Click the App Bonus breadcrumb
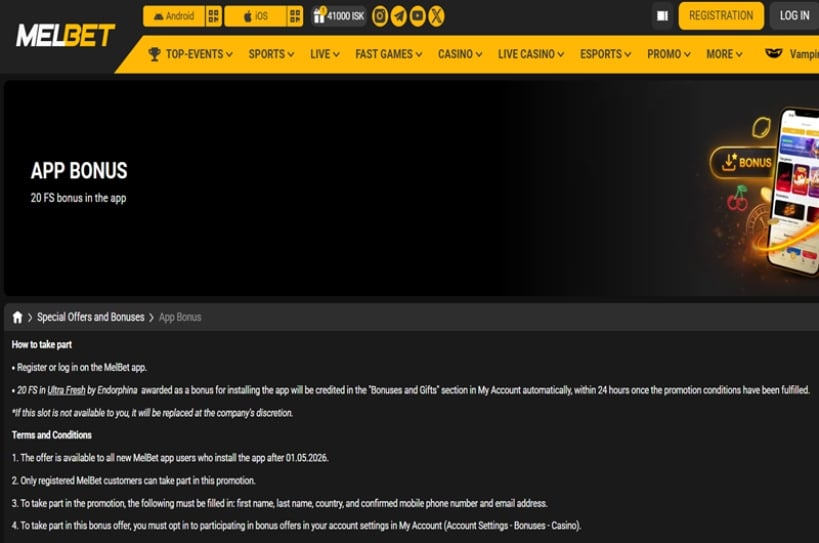This screenshot has width=819, height=543. [180, 317]
